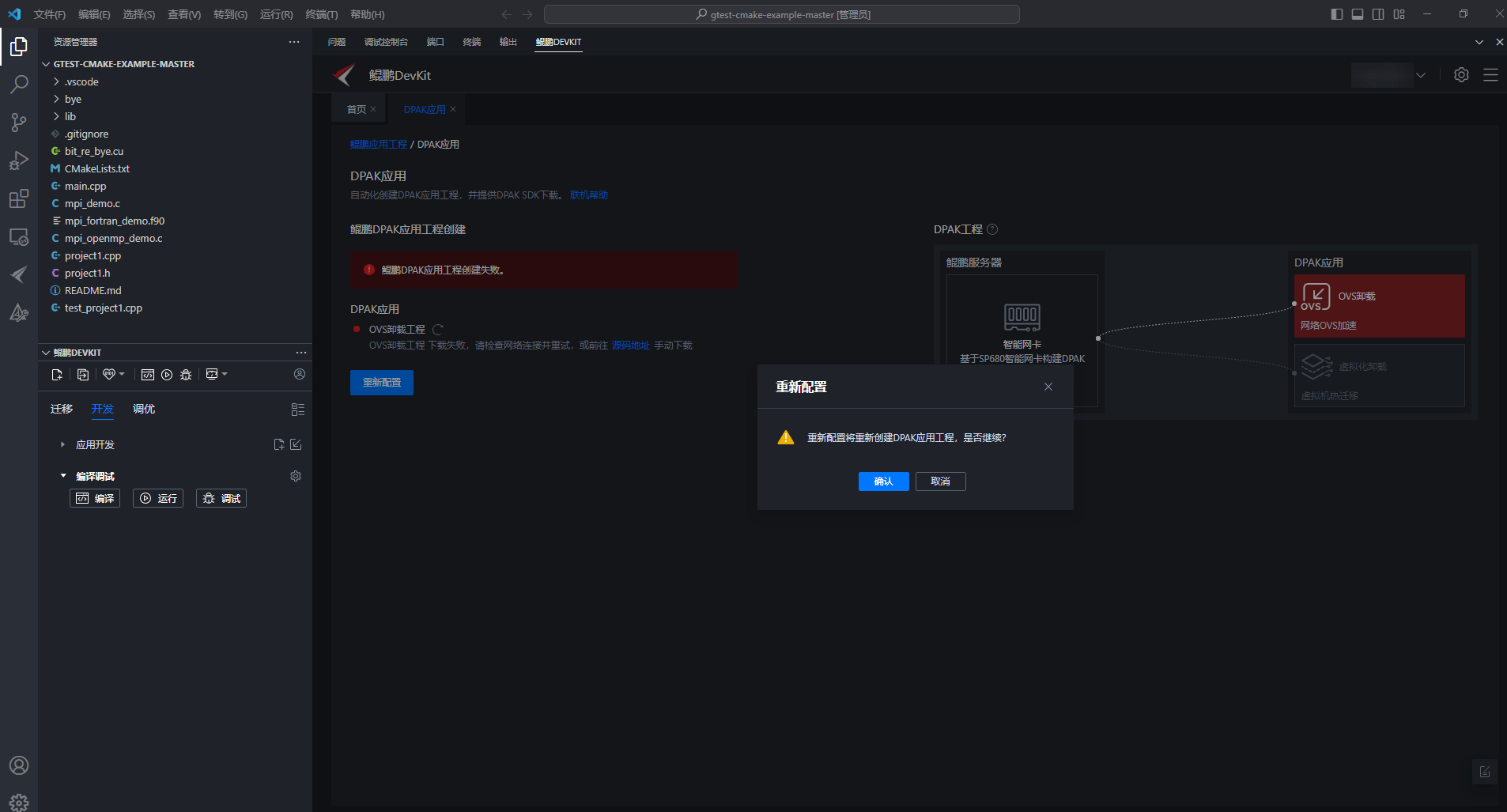Click import project icon in DevKit toolbar
The image size is (1507, 812).
point(83,375)
